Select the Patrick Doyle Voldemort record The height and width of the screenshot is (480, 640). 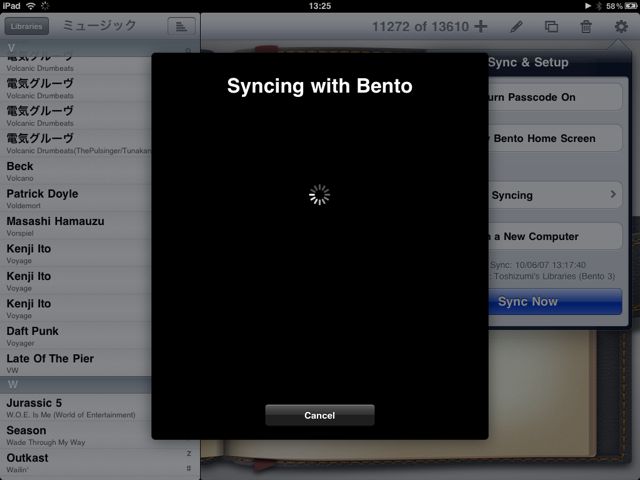tap(76, 198)
